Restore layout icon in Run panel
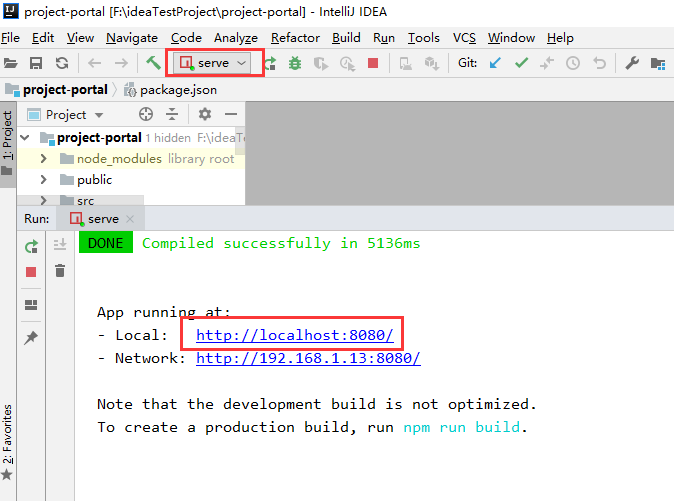Screen dimensions: 674x501 pos(31,305)
